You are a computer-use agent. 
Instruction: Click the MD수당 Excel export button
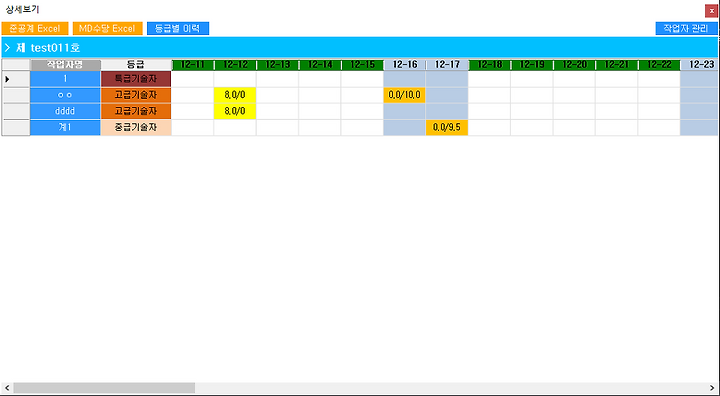[107, 28]
